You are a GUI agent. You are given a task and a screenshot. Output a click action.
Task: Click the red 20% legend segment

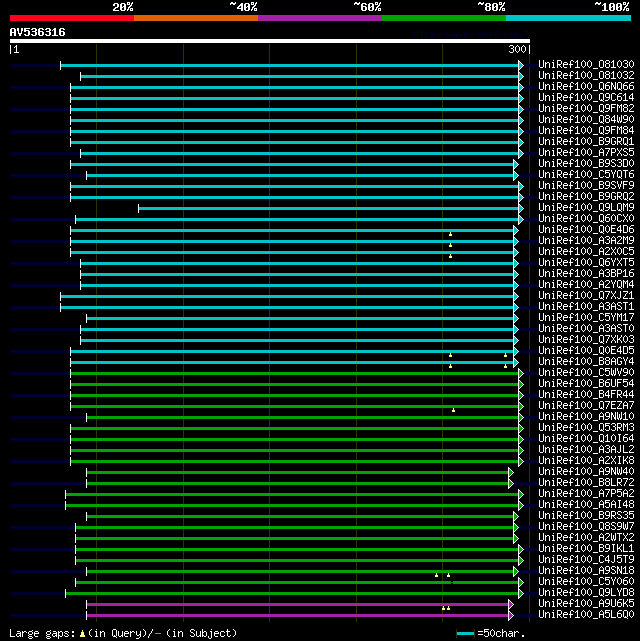coord(72,18)
